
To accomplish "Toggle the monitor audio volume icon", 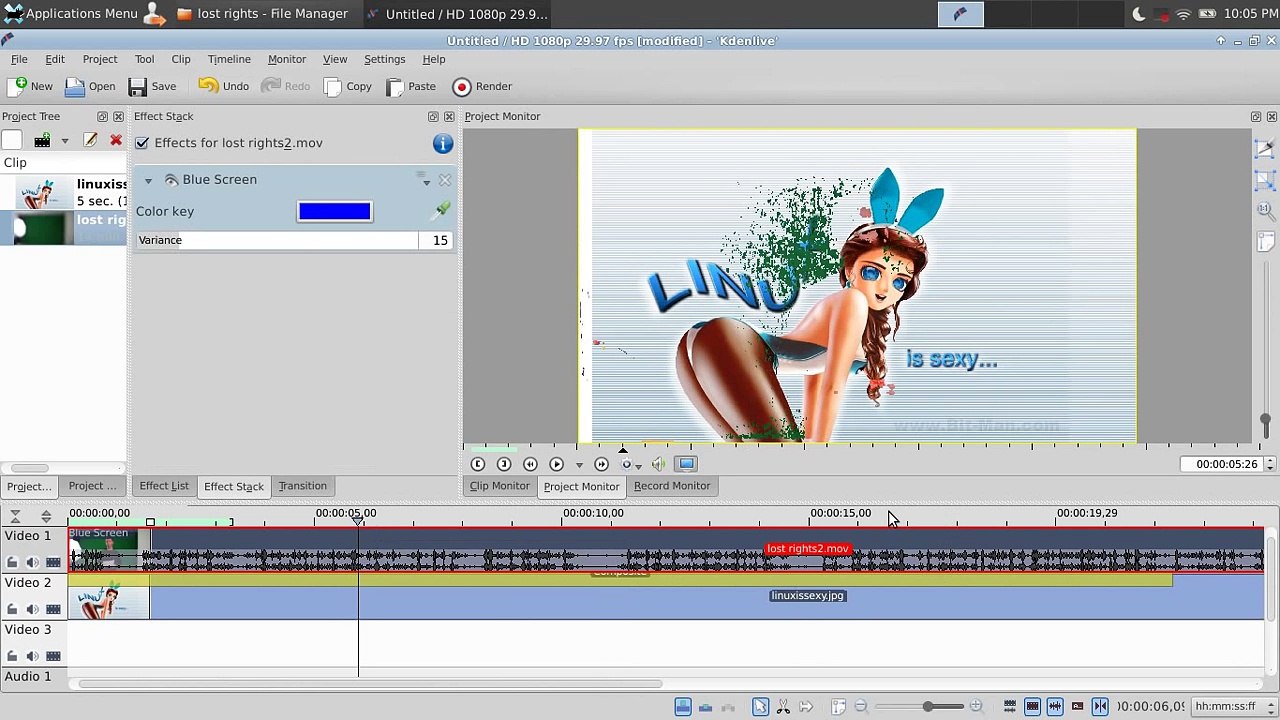I will [x=658, y=464].
